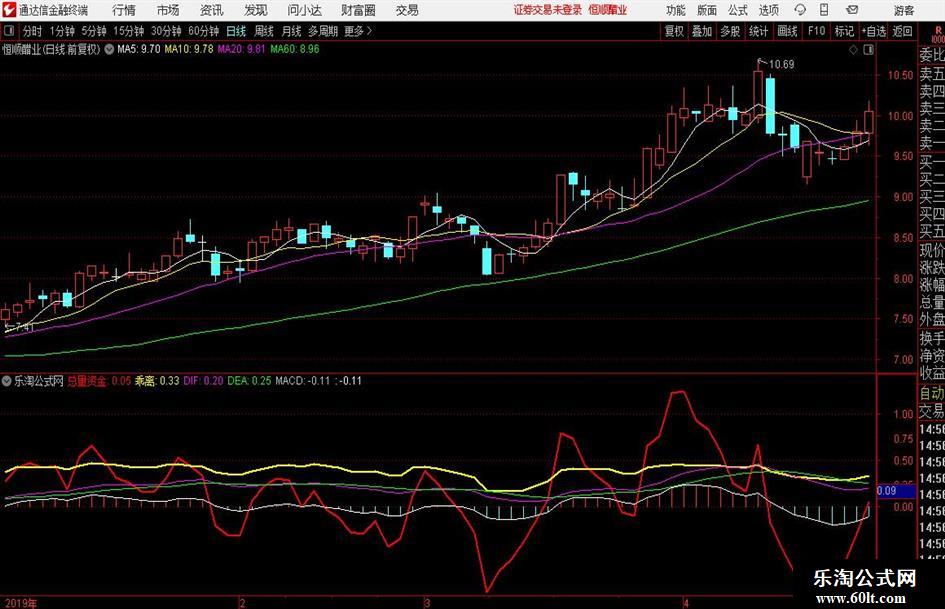Switch to the 月线 monthly tab
Viewport: 945px width, 609px height.
click(291, 31)
